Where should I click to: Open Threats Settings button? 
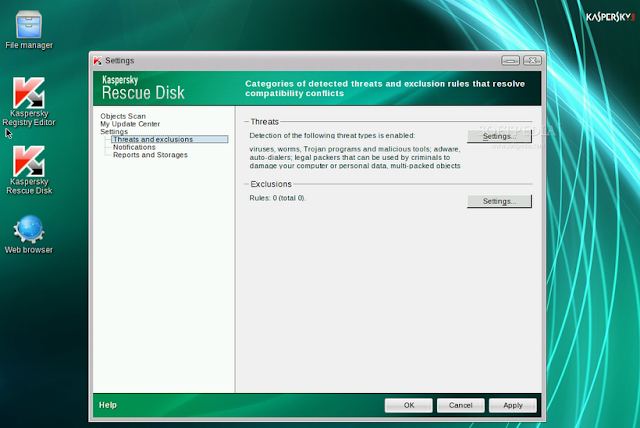coord(499,136)
